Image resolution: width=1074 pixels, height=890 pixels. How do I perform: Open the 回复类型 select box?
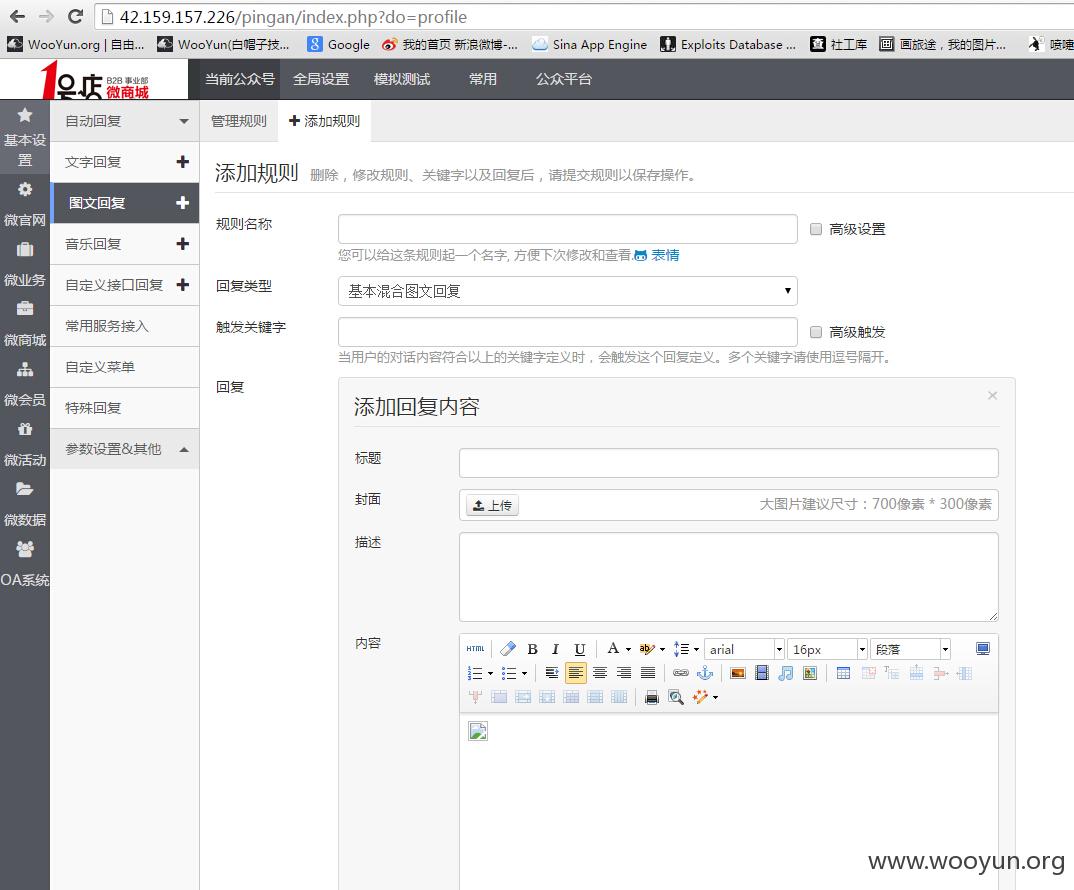(568, 291)
